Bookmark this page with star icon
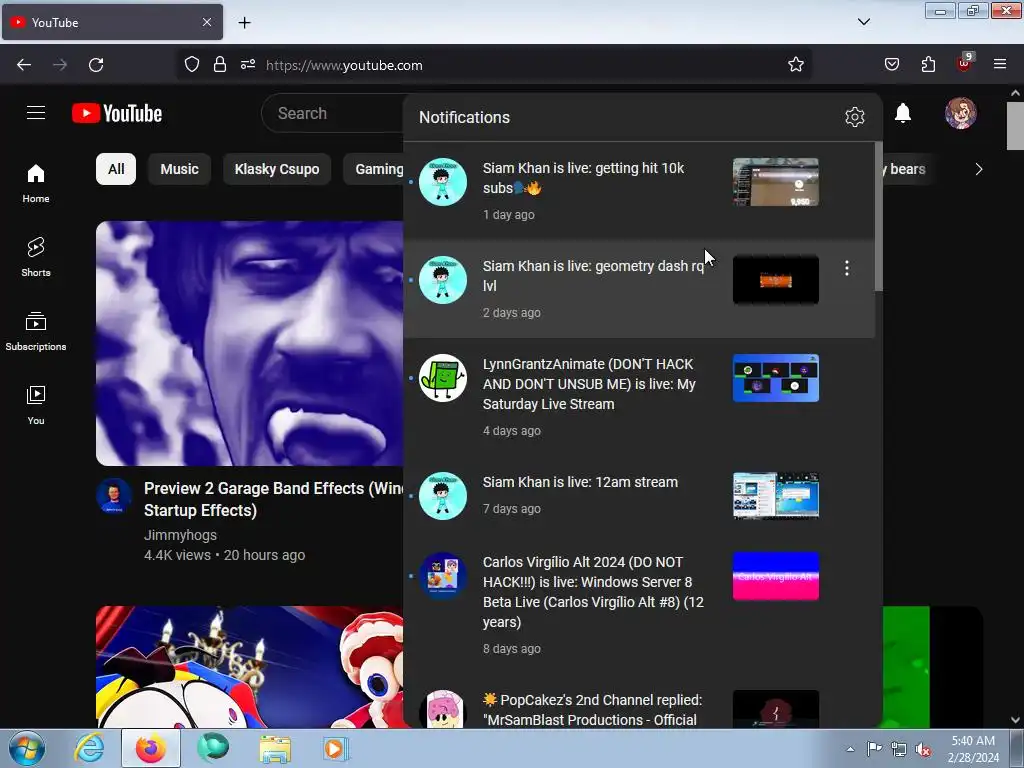Image resolution: width=1024 pixels, height=768 pixels. point(795,65)
